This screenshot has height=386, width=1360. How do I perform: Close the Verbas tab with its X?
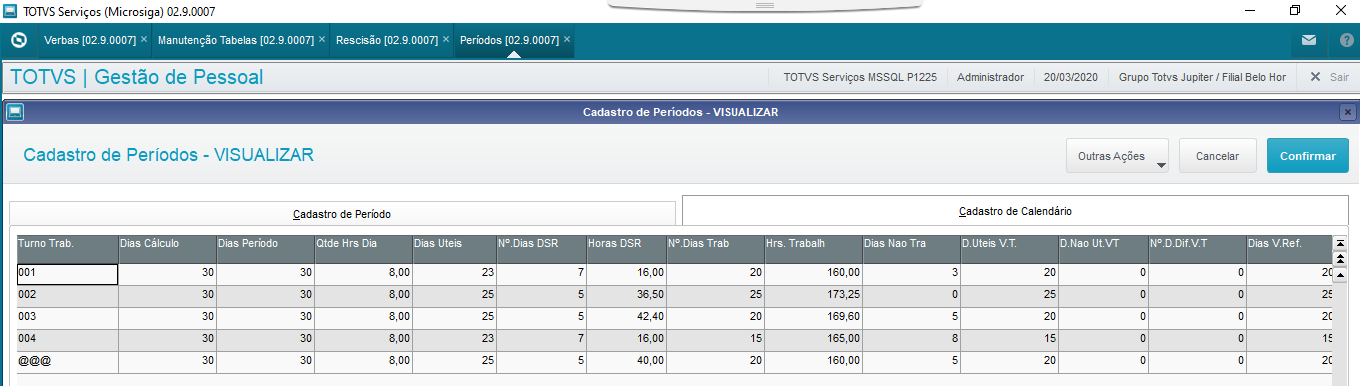[144, 40]
